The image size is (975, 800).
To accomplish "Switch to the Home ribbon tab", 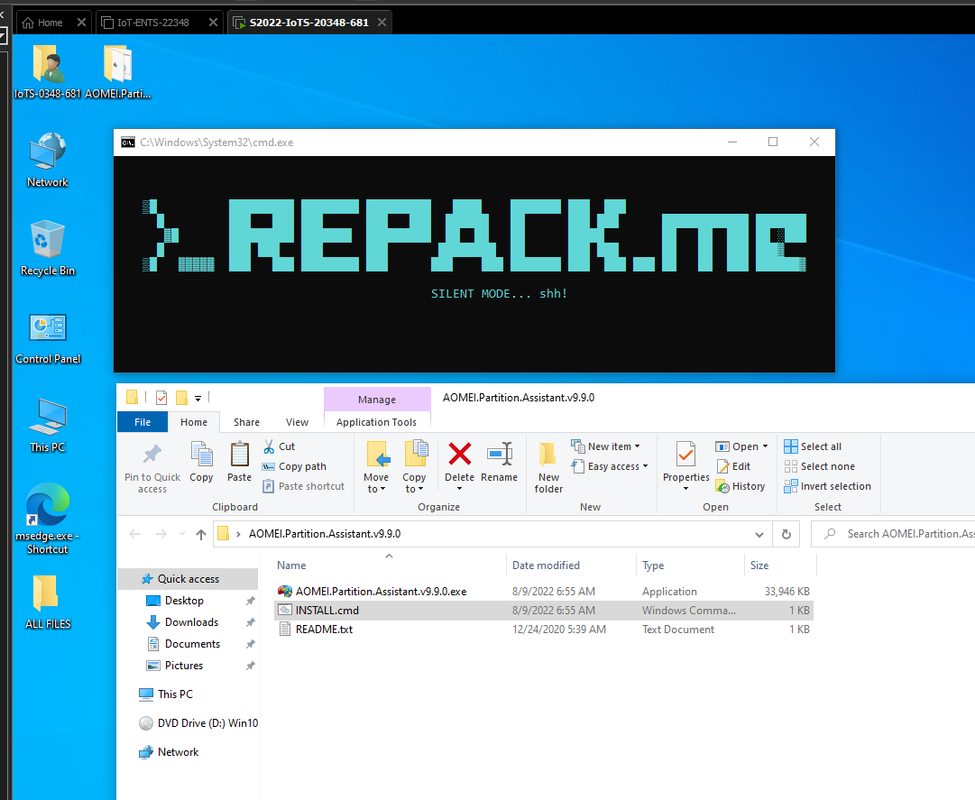I will click(193, 422).
